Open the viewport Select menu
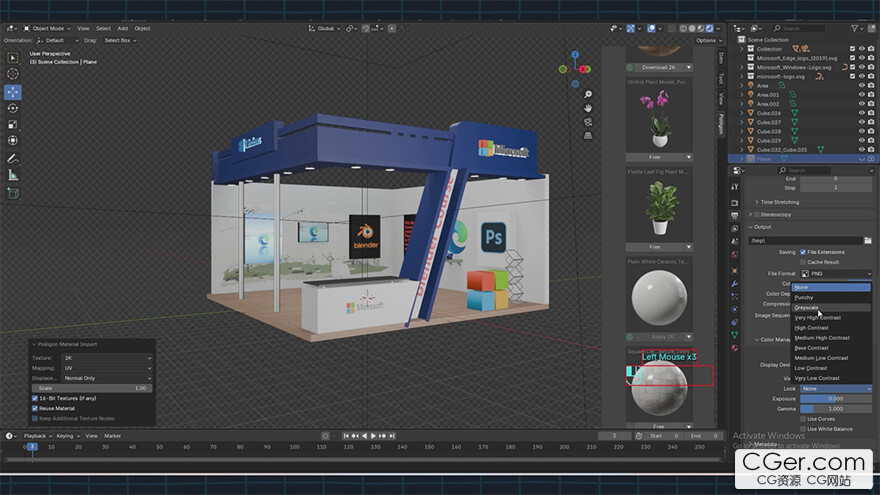 (103, 29)
